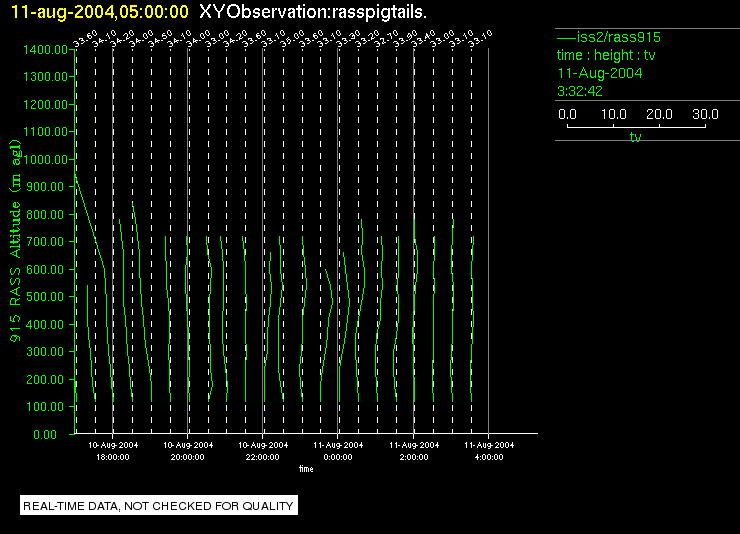Click the tv scale bar line

[x=636, y=126]
